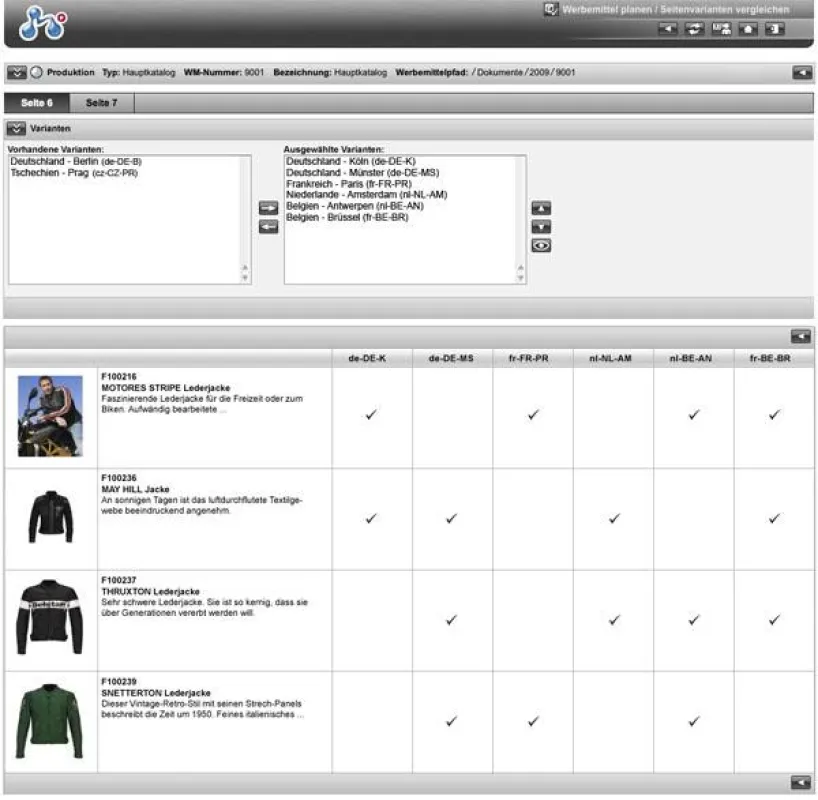Click THRUXTON checkmark under de-DE-MS
The image size is (818, 800).
pos(451,620)
